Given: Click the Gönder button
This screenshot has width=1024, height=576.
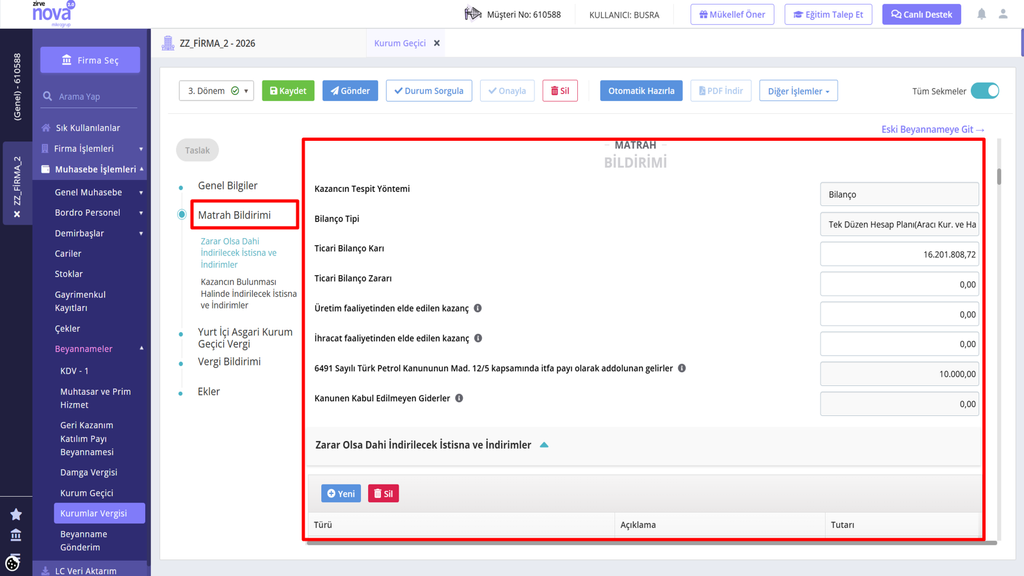Looking at the screenshot, I should 350,91.
